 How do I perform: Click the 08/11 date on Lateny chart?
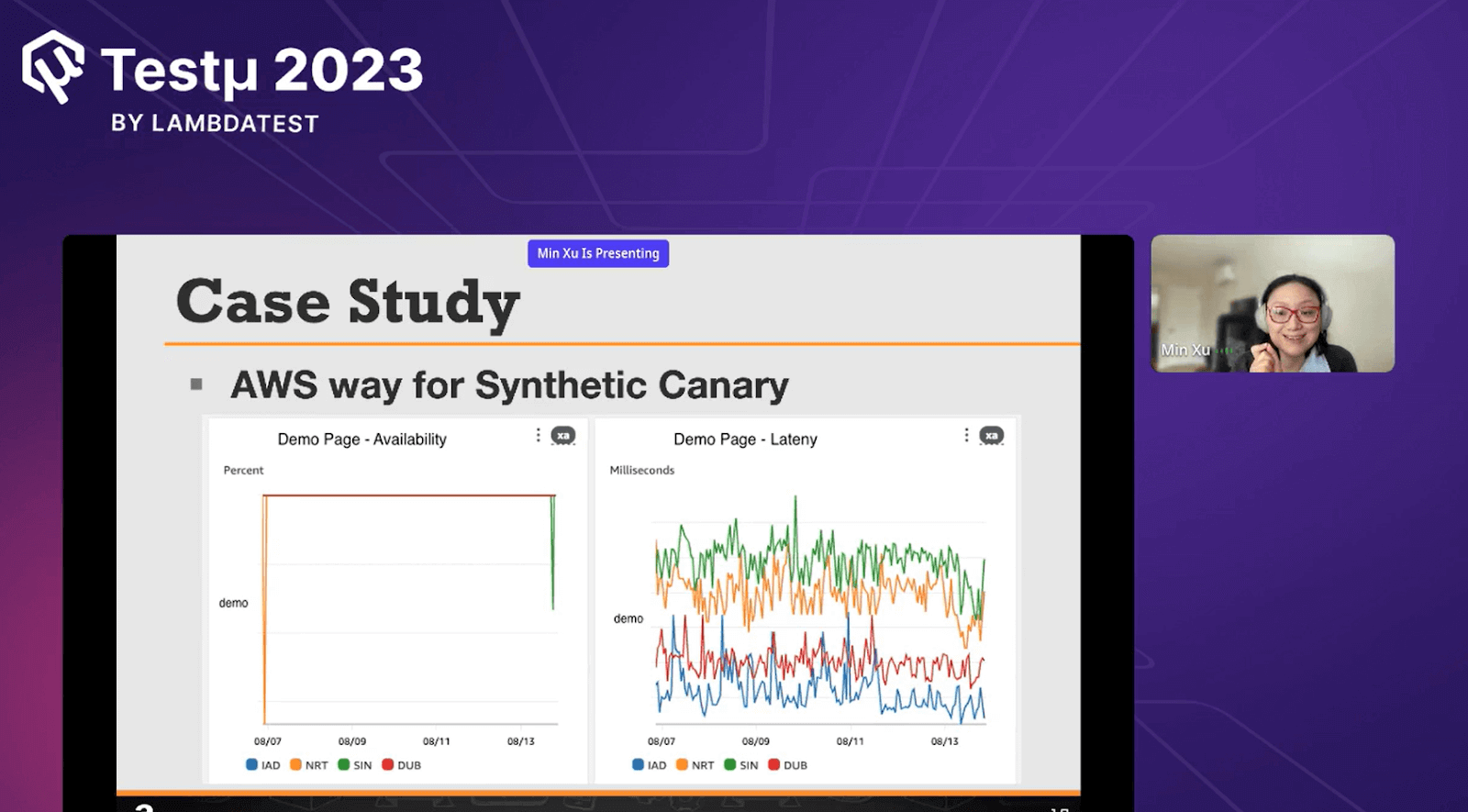click(x=851, y=741)
